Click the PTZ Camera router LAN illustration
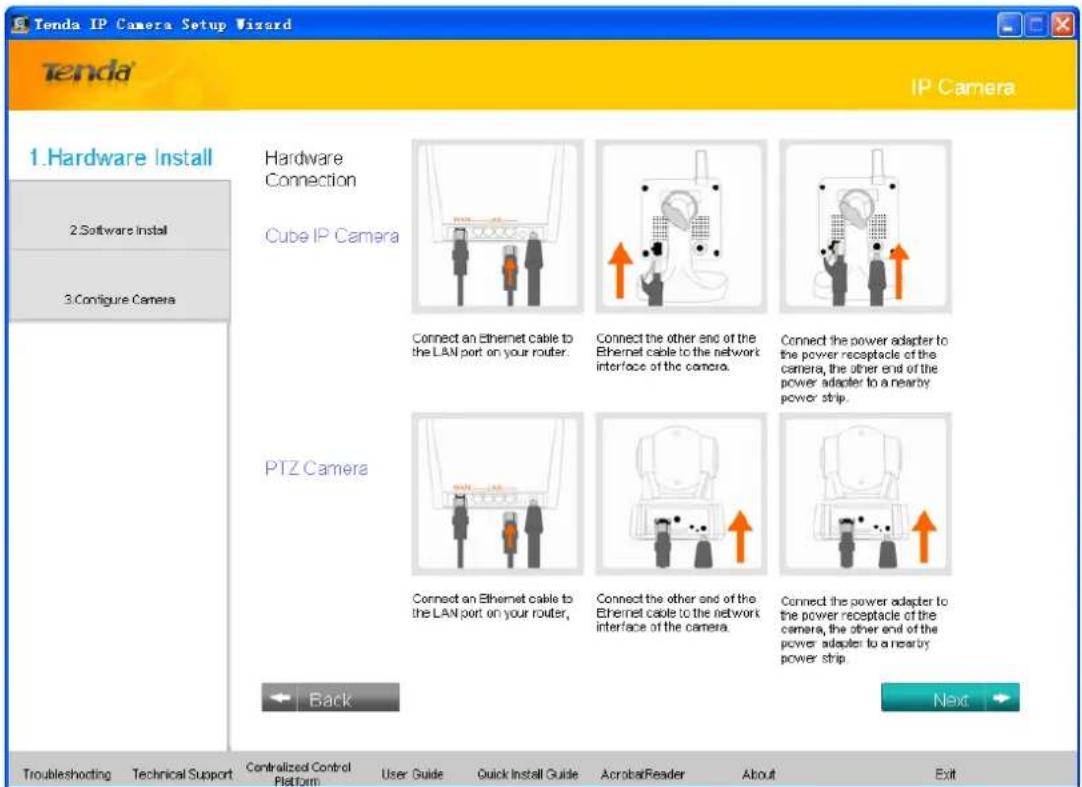1082x787 pixels. click(x=498, y=494)
